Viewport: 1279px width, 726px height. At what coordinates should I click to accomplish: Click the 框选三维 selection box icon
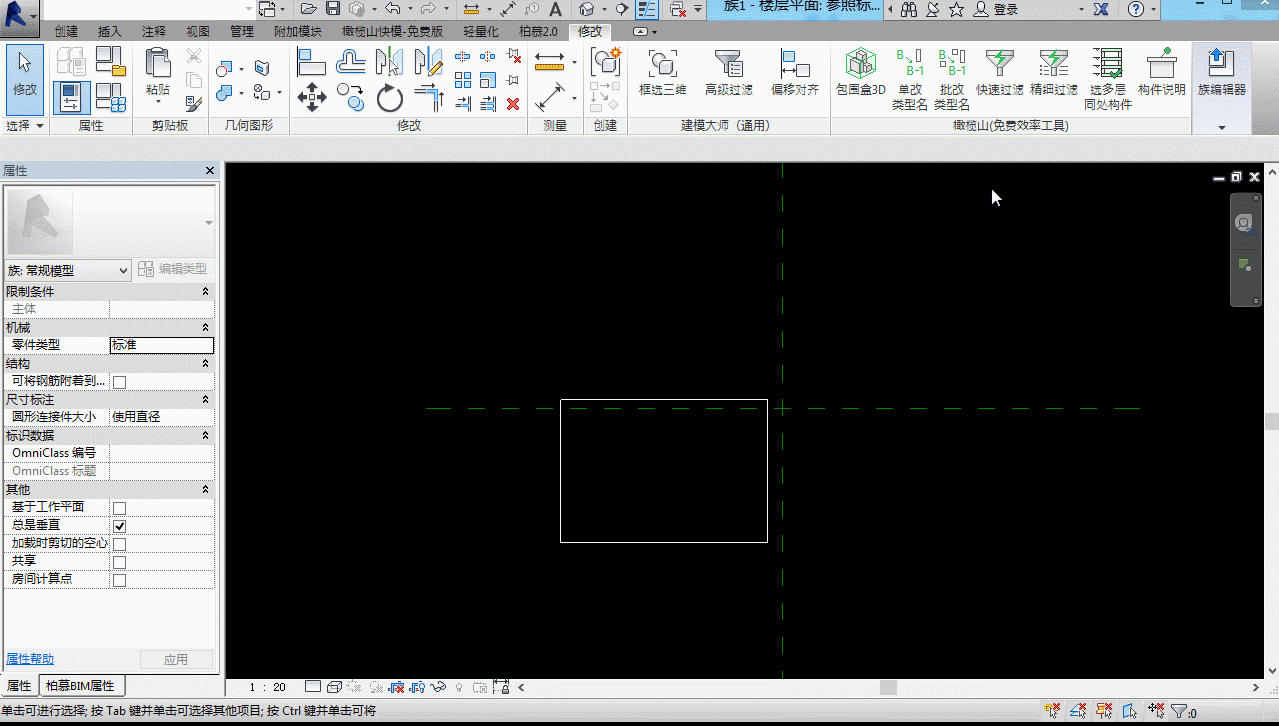point(662,72)
